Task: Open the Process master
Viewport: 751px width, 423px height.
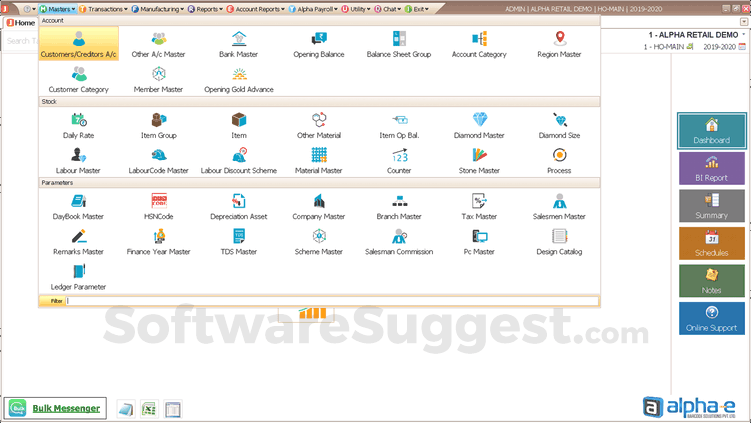Action: pos(559,161)
